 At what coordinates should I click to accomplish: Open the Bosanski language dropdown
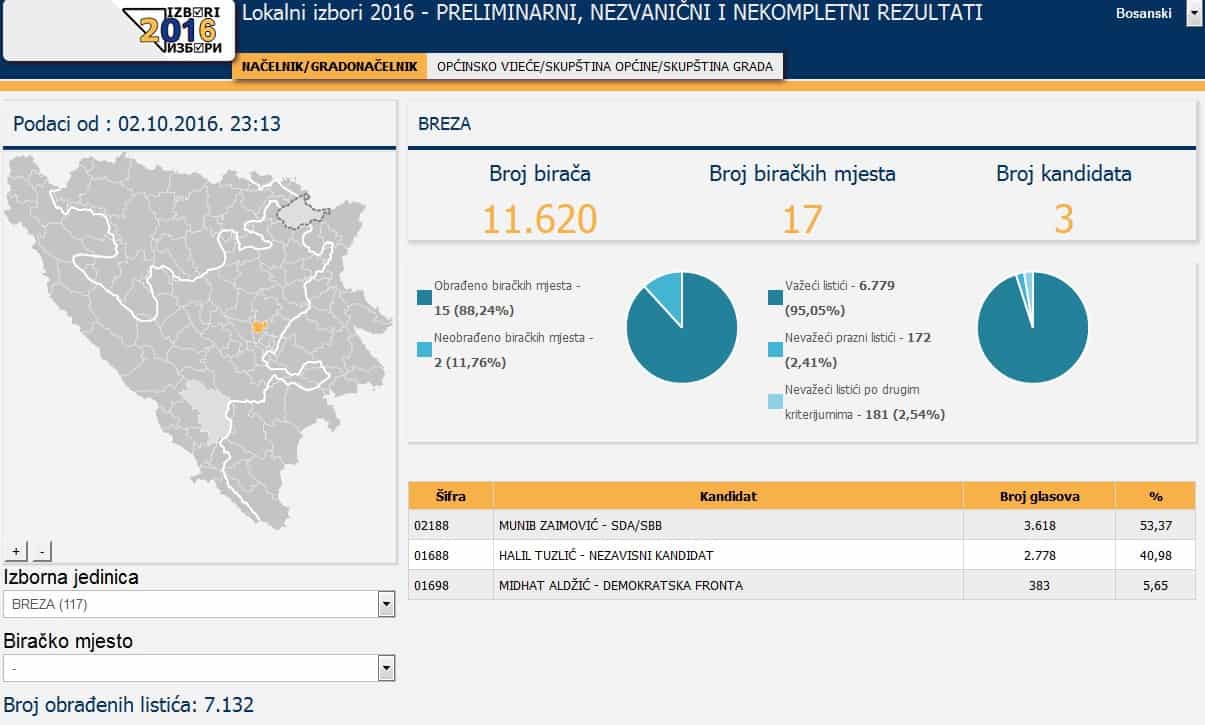tap(1194, 14)
